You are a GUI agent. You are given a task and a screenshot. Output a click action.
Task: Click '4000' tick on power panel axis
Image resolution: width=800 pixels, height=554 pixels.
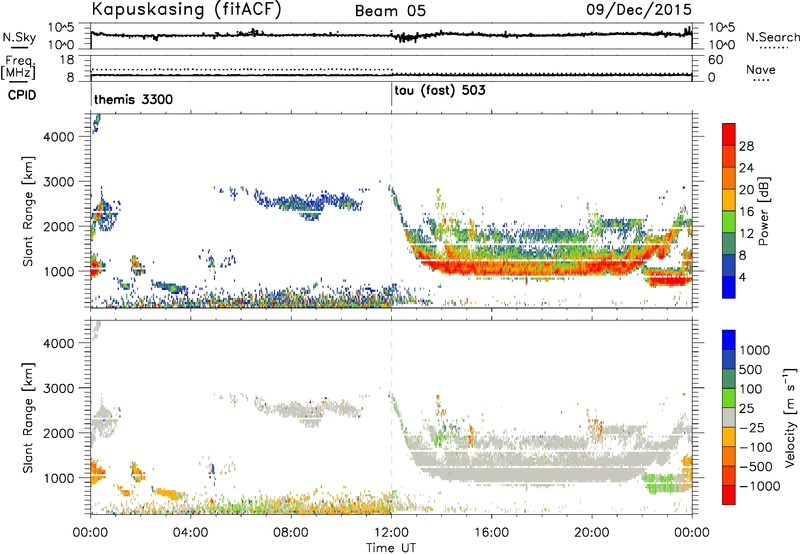pyautogui.click(x=59, y=137)
